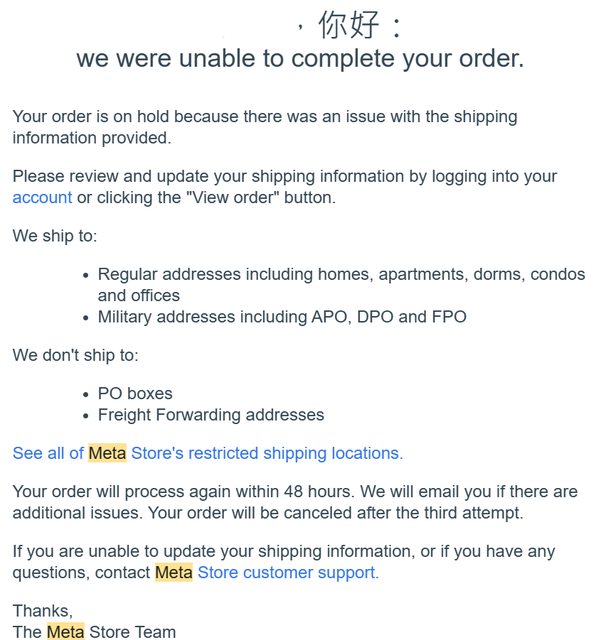Click the "Please review and update" sentence
Viewport: 596px width, 640px height.
285,187
